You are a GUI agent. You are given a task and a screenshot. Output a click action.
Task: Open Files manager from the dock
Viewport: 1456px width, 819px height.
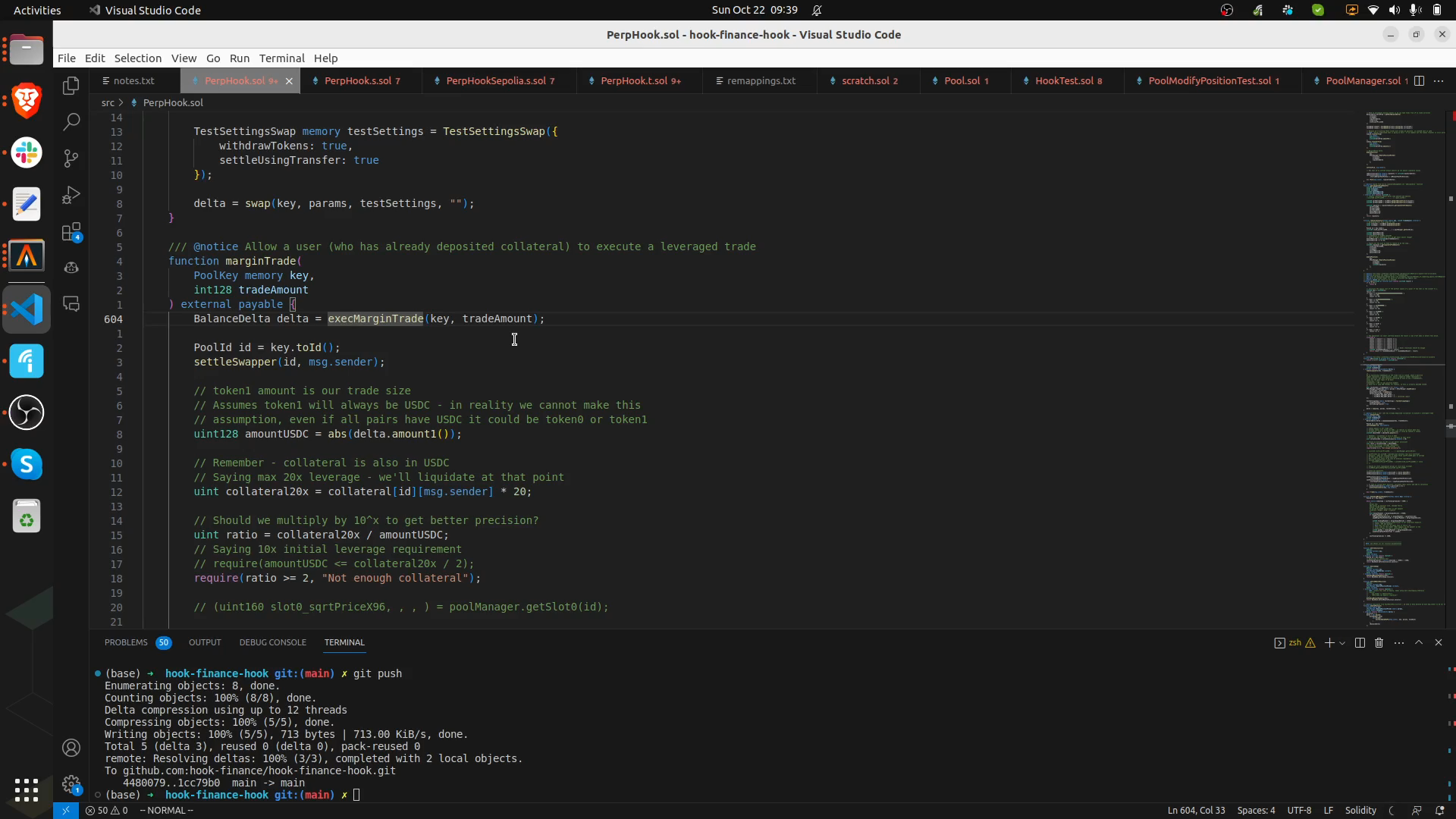tap(27, 49)
